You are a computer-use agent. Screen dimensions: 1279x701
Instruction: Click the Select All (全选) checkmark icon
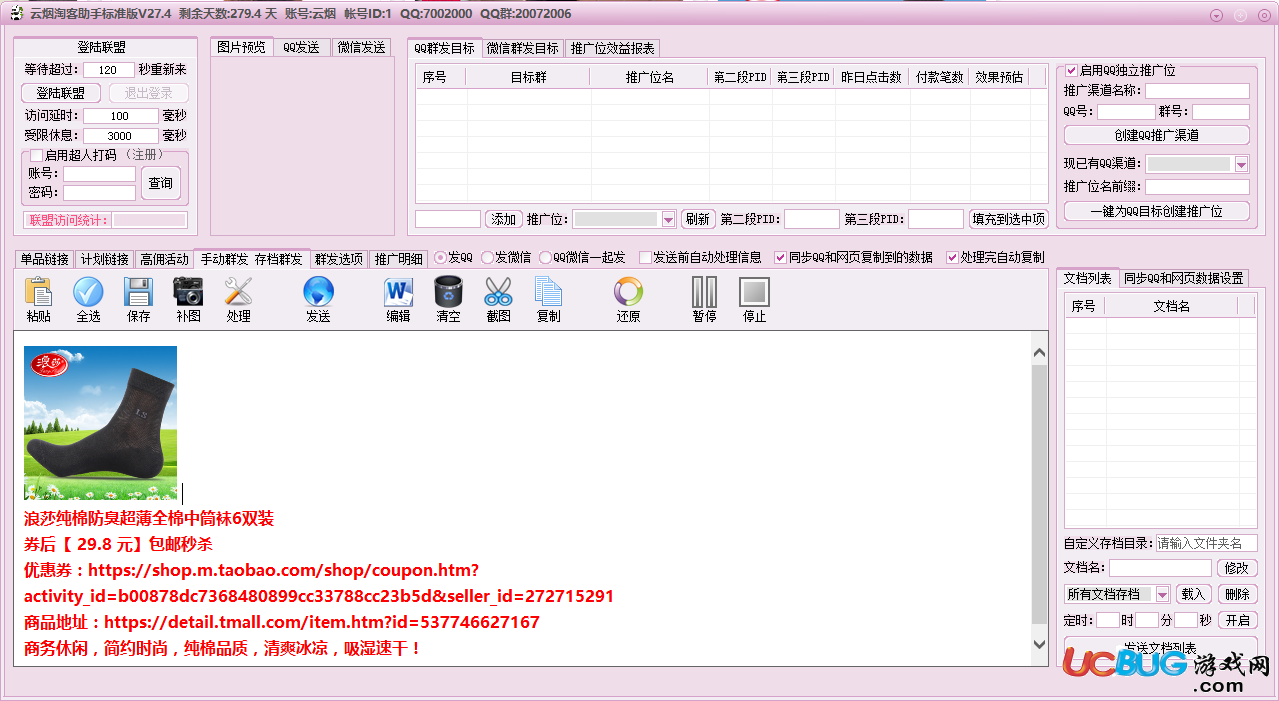tap(88, 291)
